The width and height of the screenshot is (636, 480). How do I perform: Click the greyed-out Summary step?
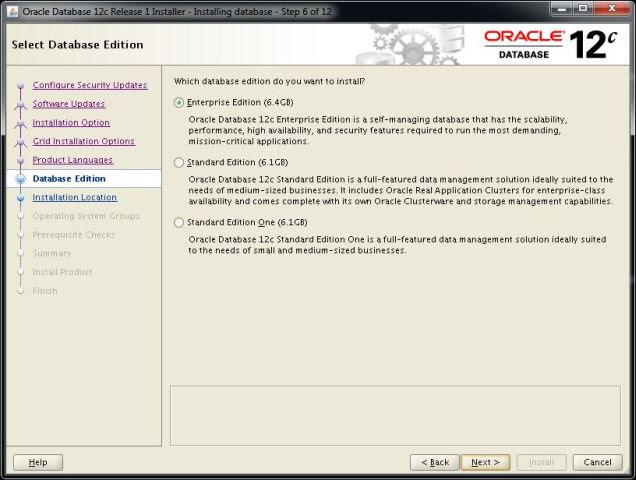pyautogui.click(x=52, y=253)
